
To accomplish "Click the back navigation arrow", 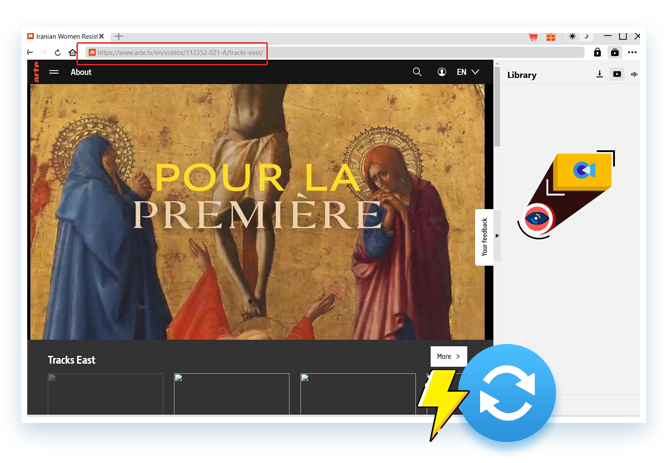I will coord(30,52).
